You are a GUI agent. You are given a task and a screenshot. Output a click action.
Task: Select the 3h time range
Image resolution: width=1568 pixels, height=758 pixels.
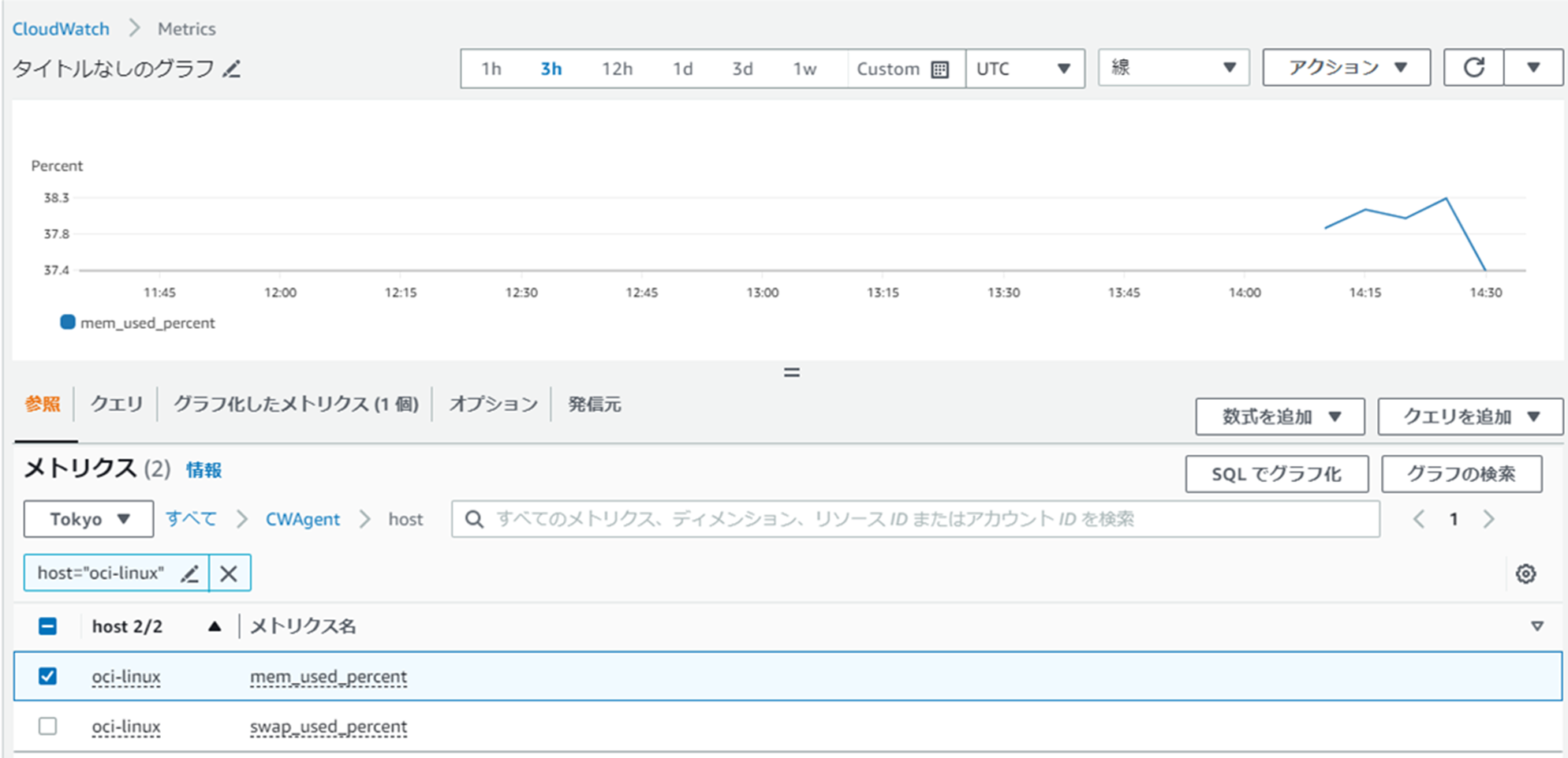(x=551, y=69)
